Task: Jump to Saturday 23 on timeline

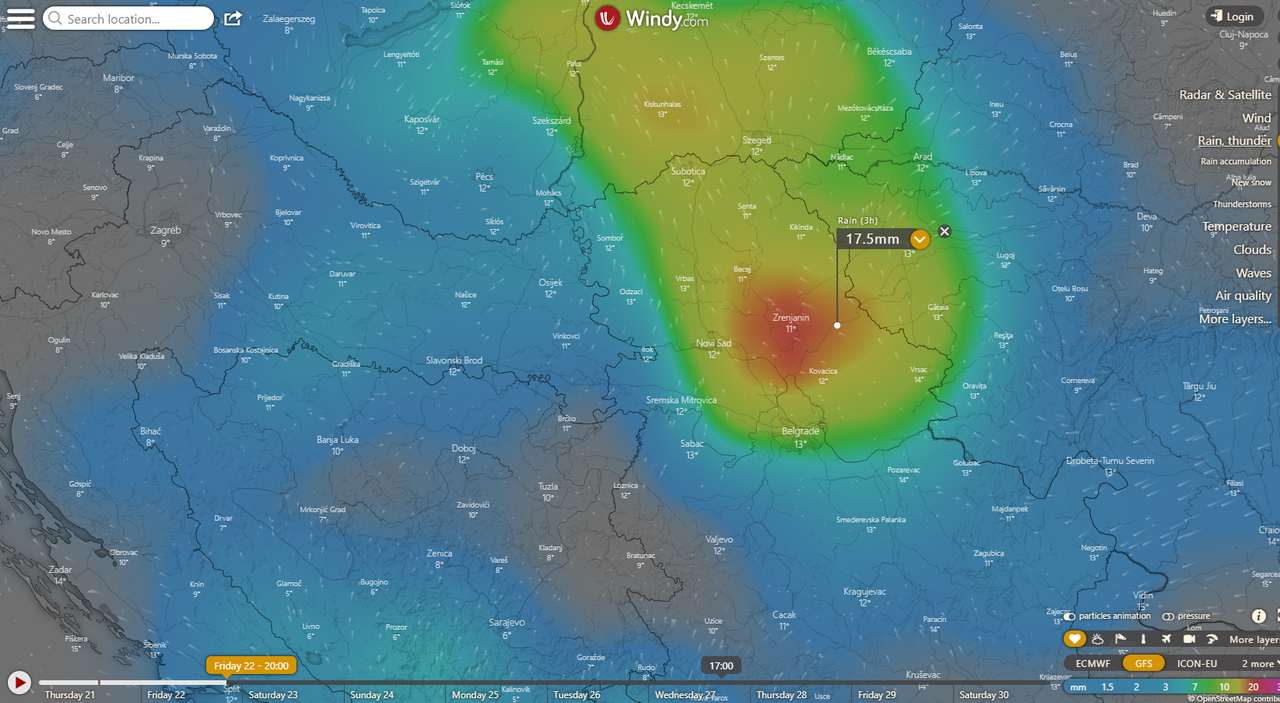Action: [273, 695]
